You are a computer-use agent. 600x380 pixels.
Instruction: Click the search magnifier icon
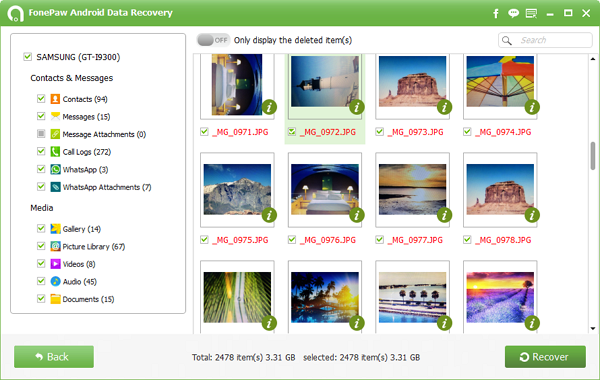click(x=507, y=40)
